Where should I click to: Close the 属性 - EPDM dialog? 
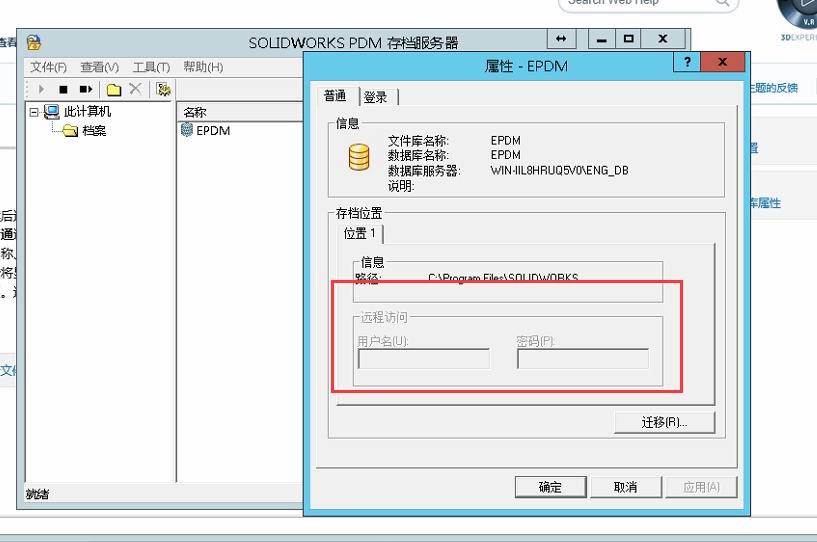[x=722, y=62]
